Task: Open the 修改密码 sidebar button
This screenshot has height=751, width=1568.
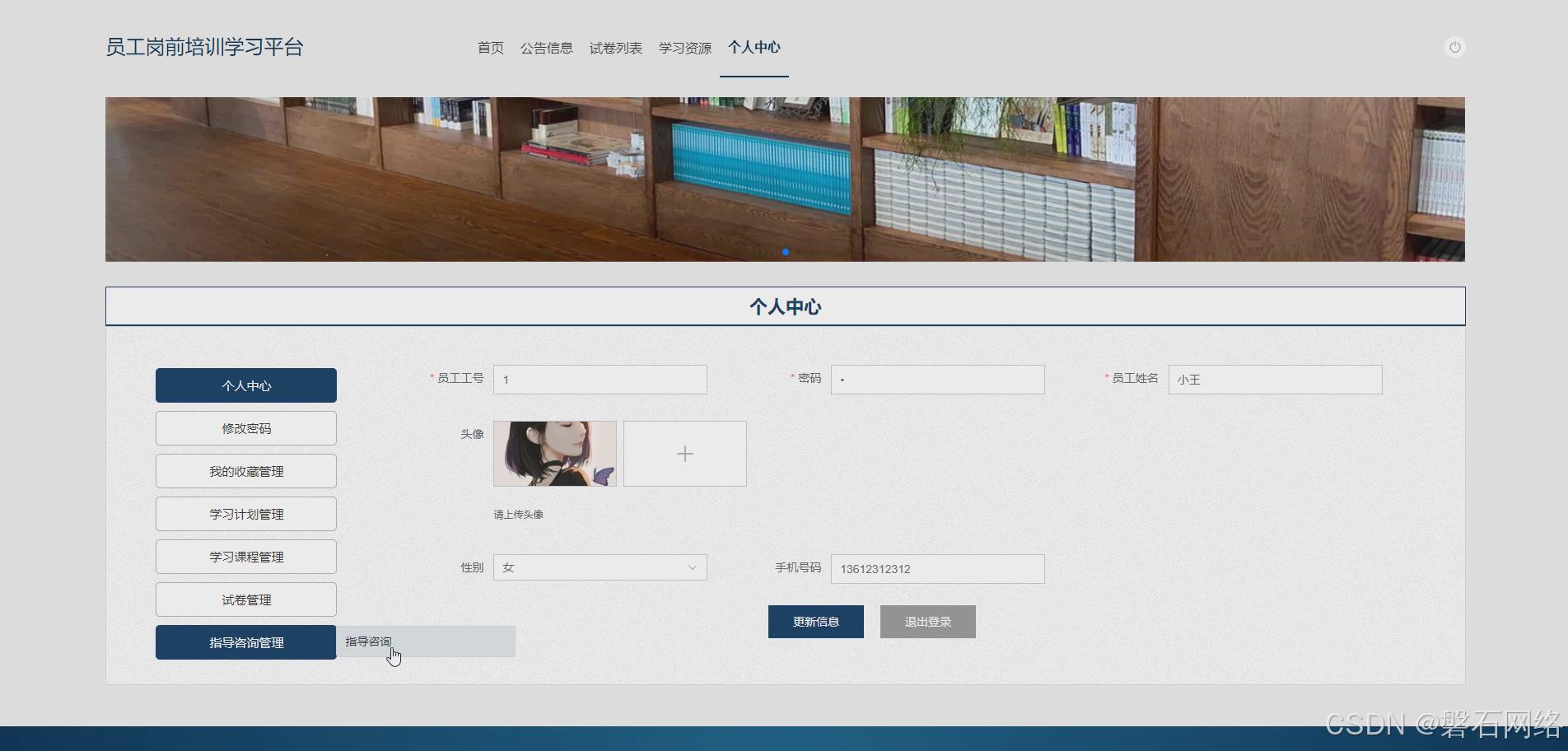Action: click(246, 428)
